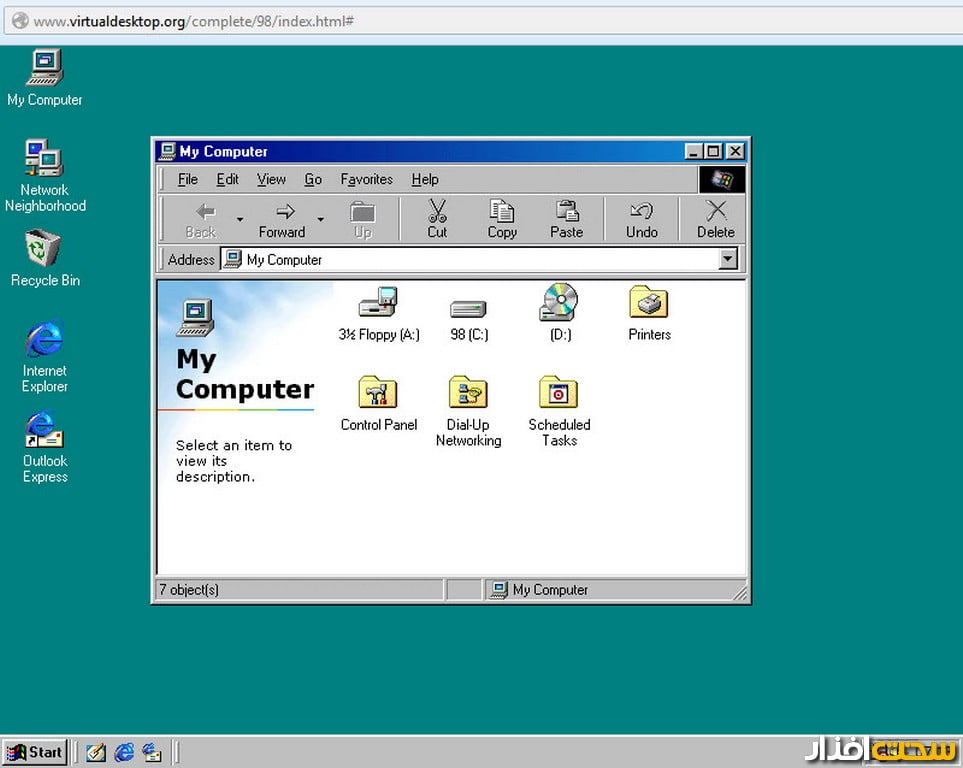Image resolution: width=963 pixels, height=768 pixels.
Task: Open the Control Panel folder icon
Action: tap(378, 393)
